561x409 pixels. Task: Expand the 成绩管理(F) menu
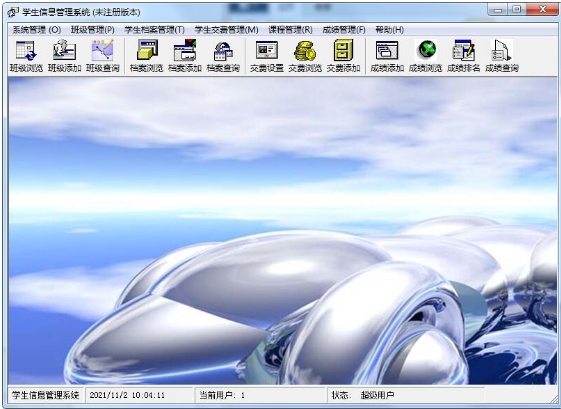tap(344, 30)
